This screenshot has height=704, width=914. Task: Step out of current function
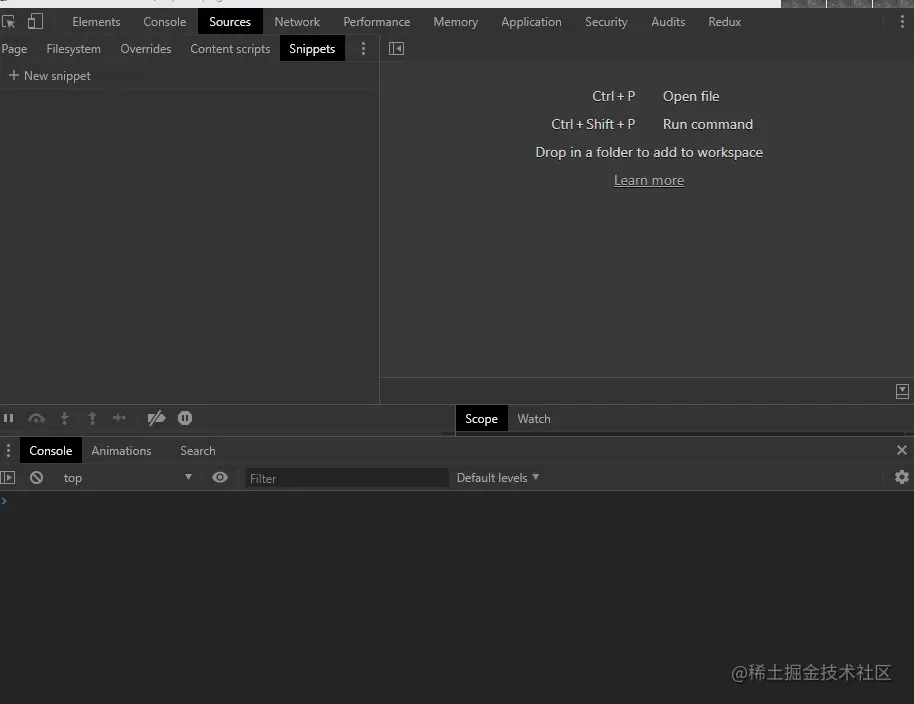(x=92, y=418)
